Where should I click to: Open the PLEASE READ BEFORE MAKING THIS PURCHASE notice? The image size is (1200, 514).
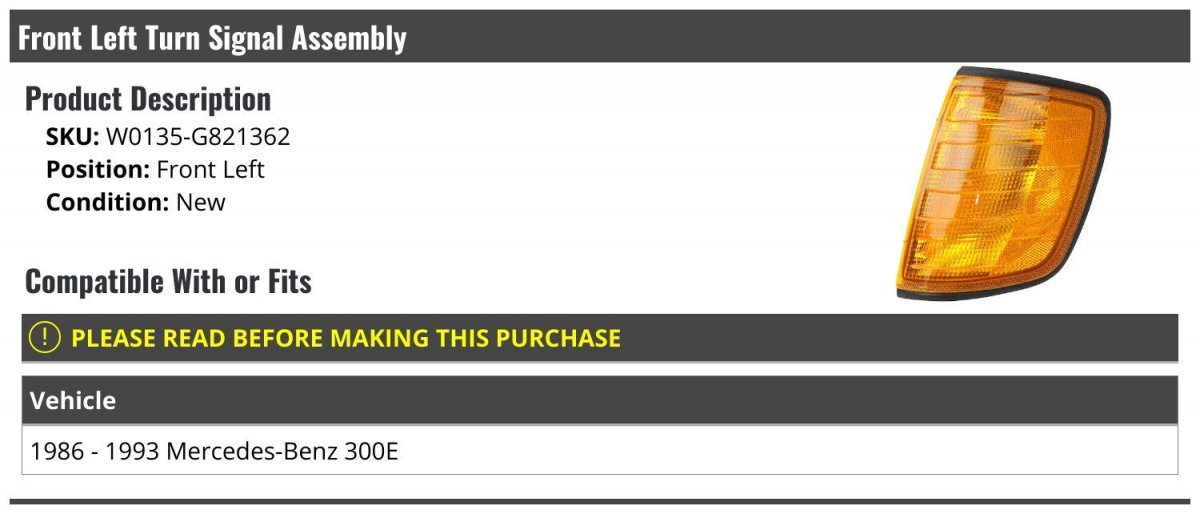(x=346, y=338)
